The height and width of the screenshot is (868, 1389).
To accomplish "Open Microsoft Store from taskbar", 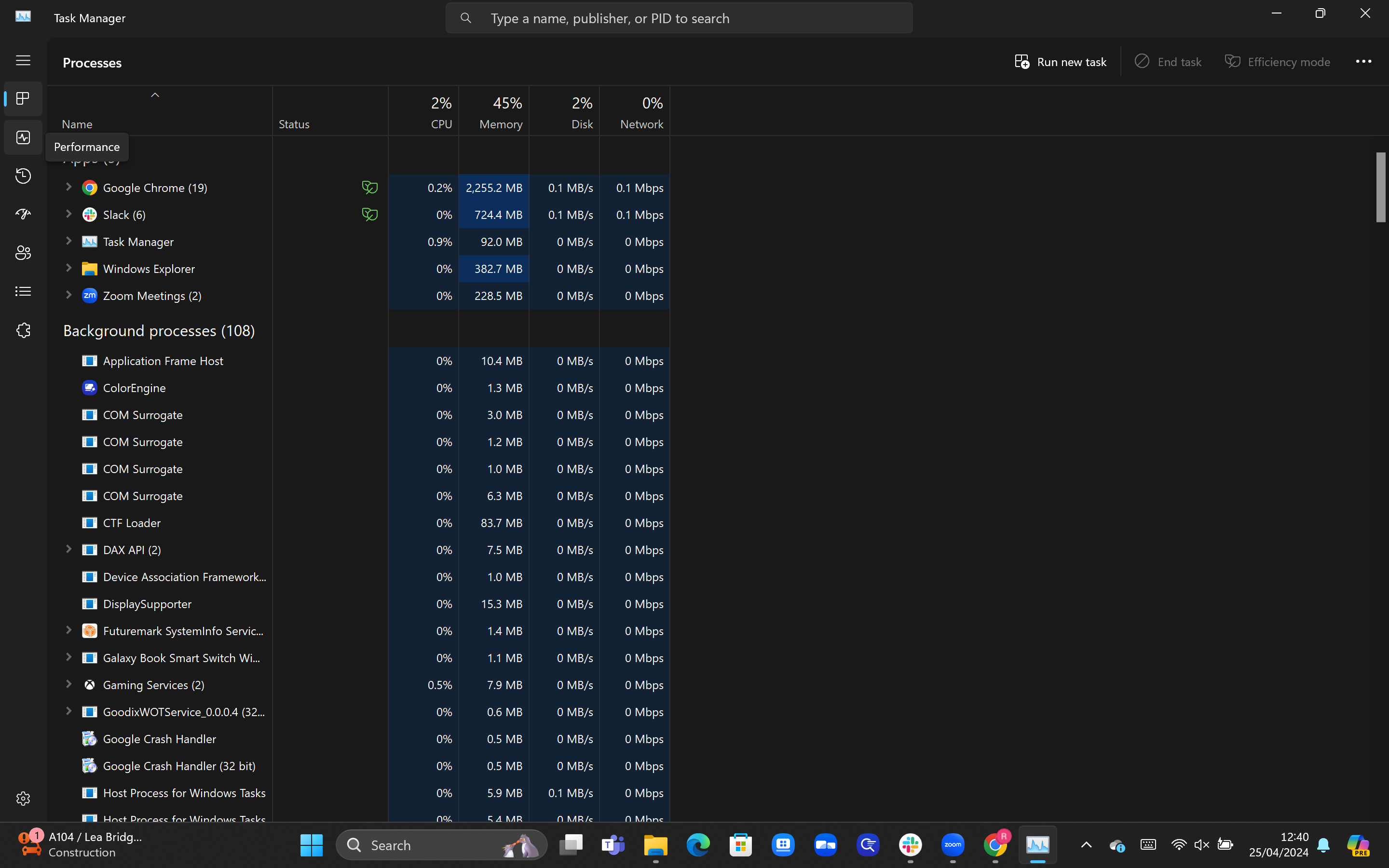I will pyautogui.click(x=740, y=845).
